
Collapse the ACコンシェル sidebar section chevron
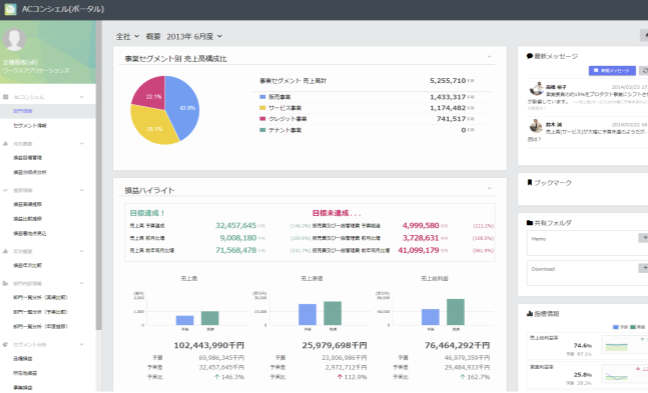[x=81, y=97]
